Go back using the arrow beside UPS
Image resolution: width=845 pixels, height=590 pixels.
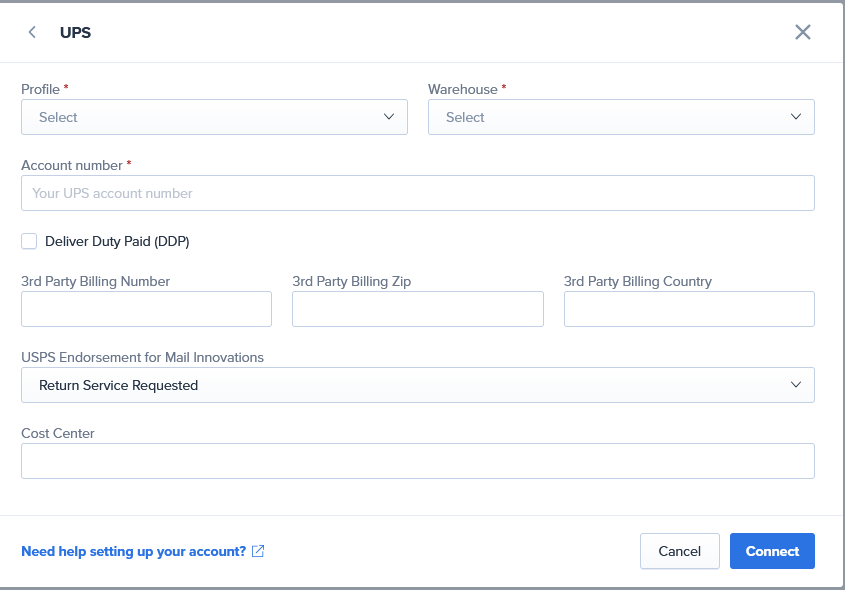(x=32, y=32)
